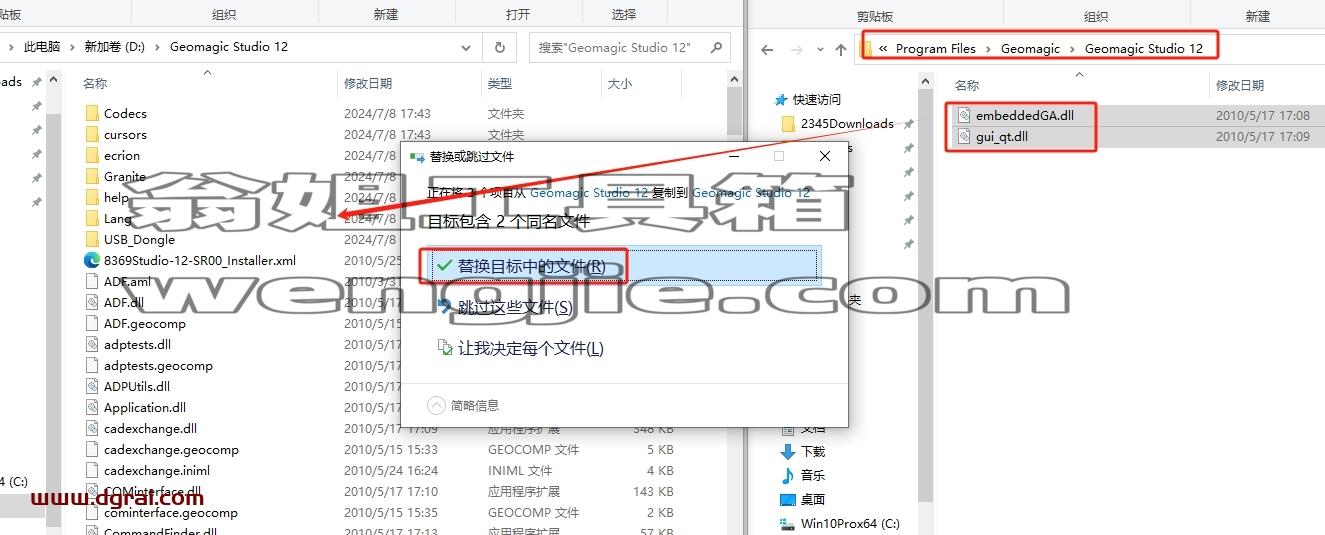The width and height of the screenshot is (1325, 535).
Task: Select cadexchange.dll file name
Action: point(150,428)
